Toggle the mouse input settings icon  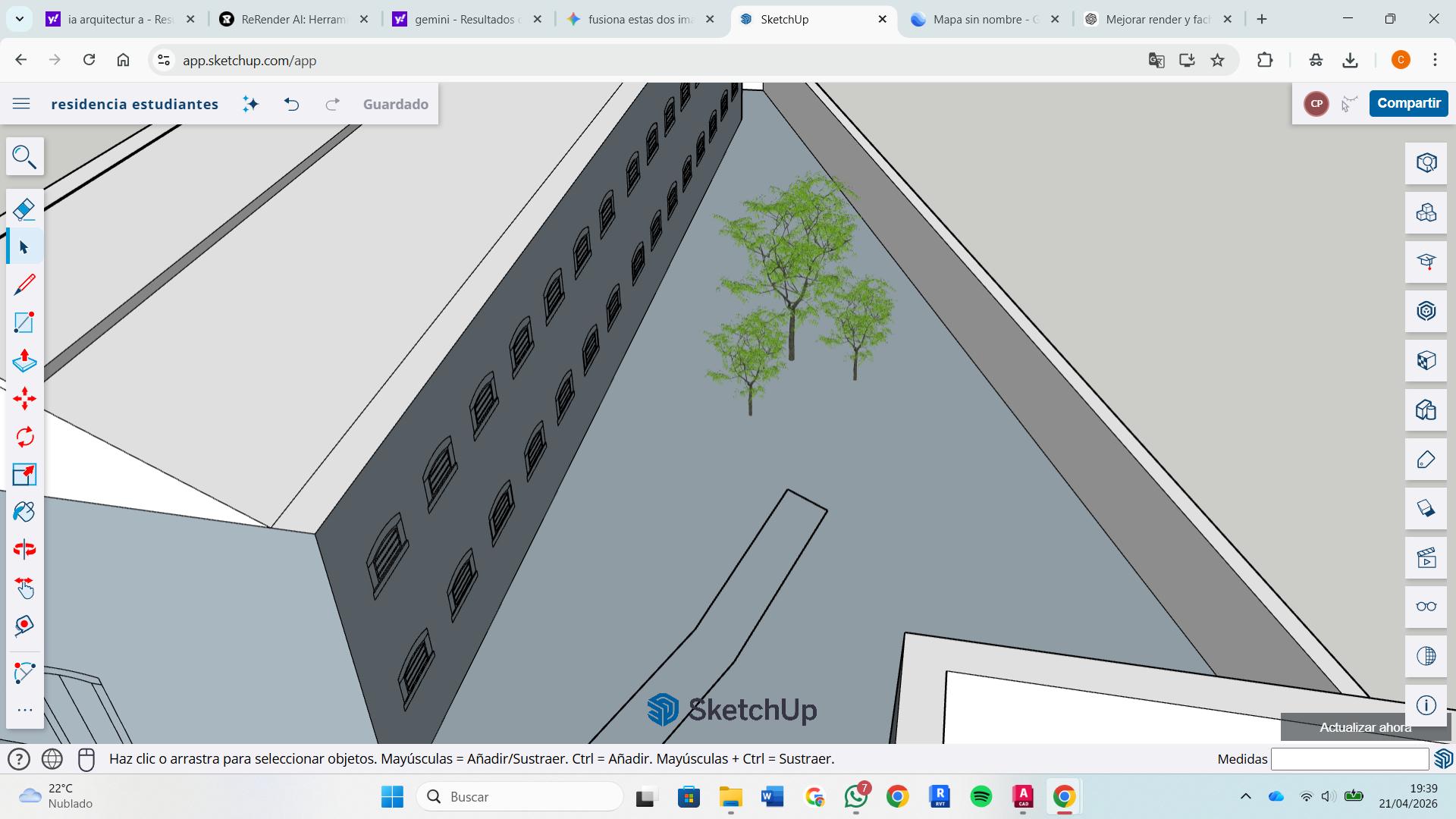pyautogui.click(x=86, y=759)
